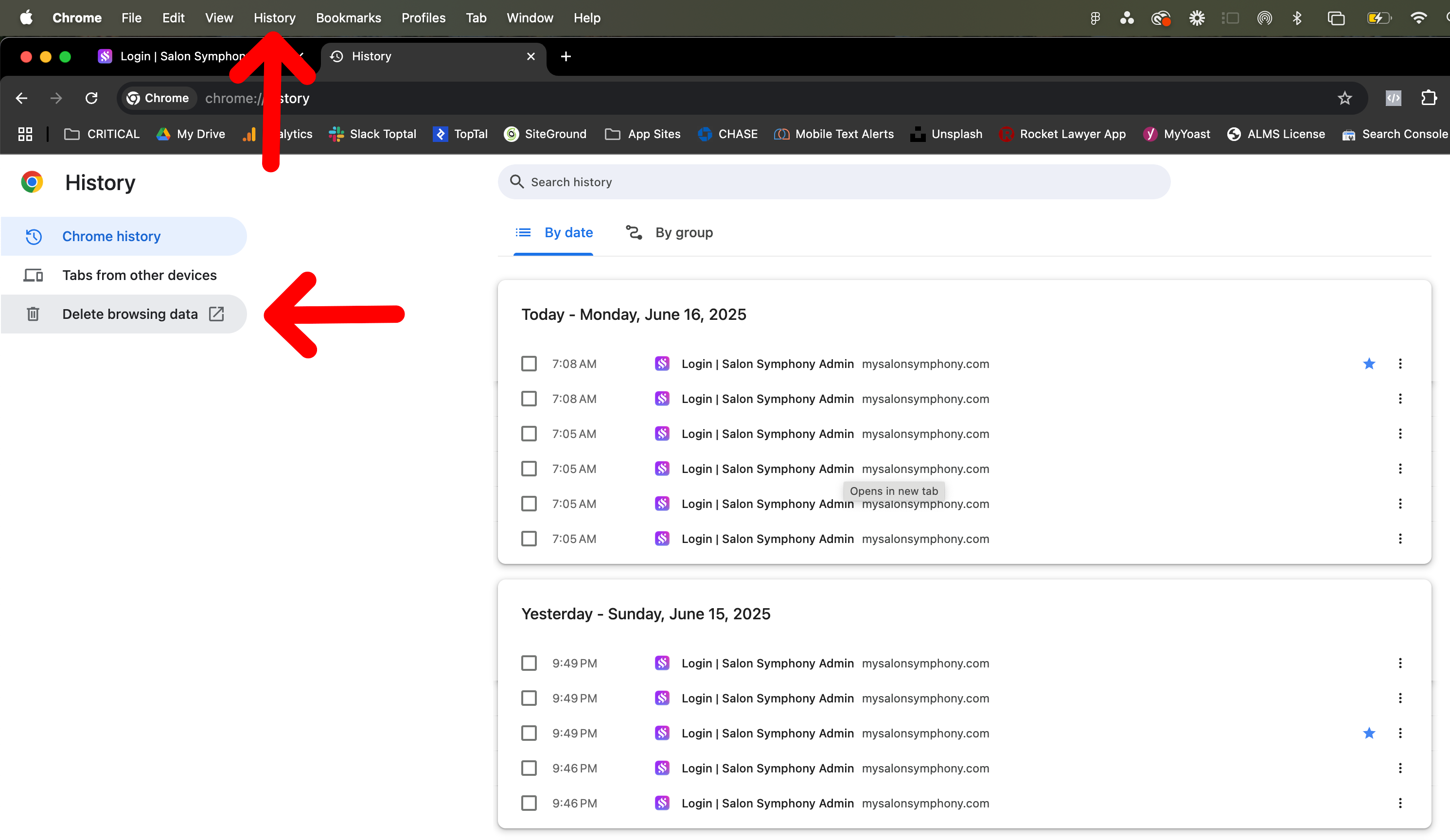Open actions menu for second 9:49 PM entry
The width and height of the screenshot is (1450, 840).
(x=1400, y=699)
